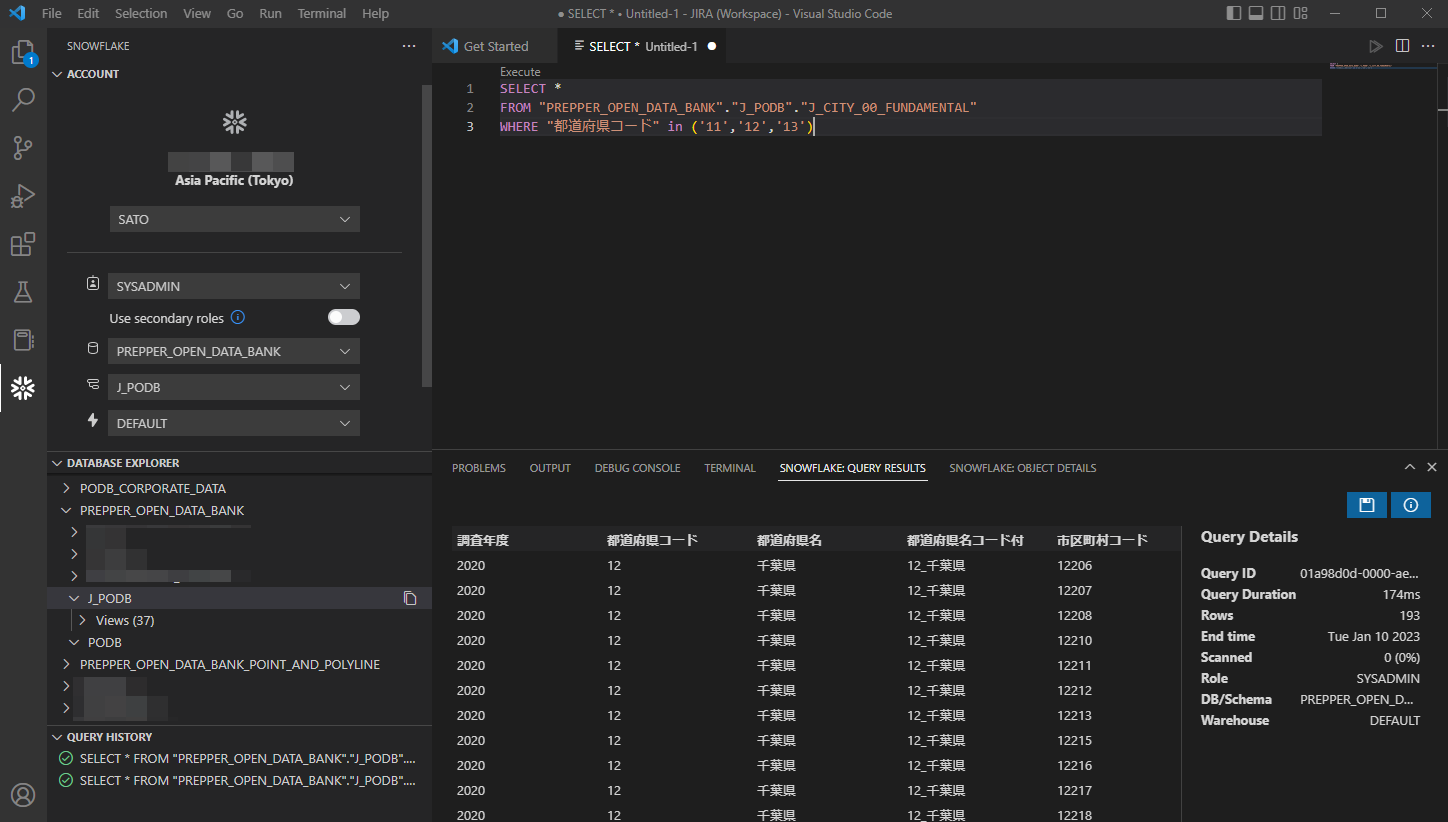Open the SATO account dropdown
Image resolution: width=1448 pixels, height=822 pixels.
coord(233,219)
